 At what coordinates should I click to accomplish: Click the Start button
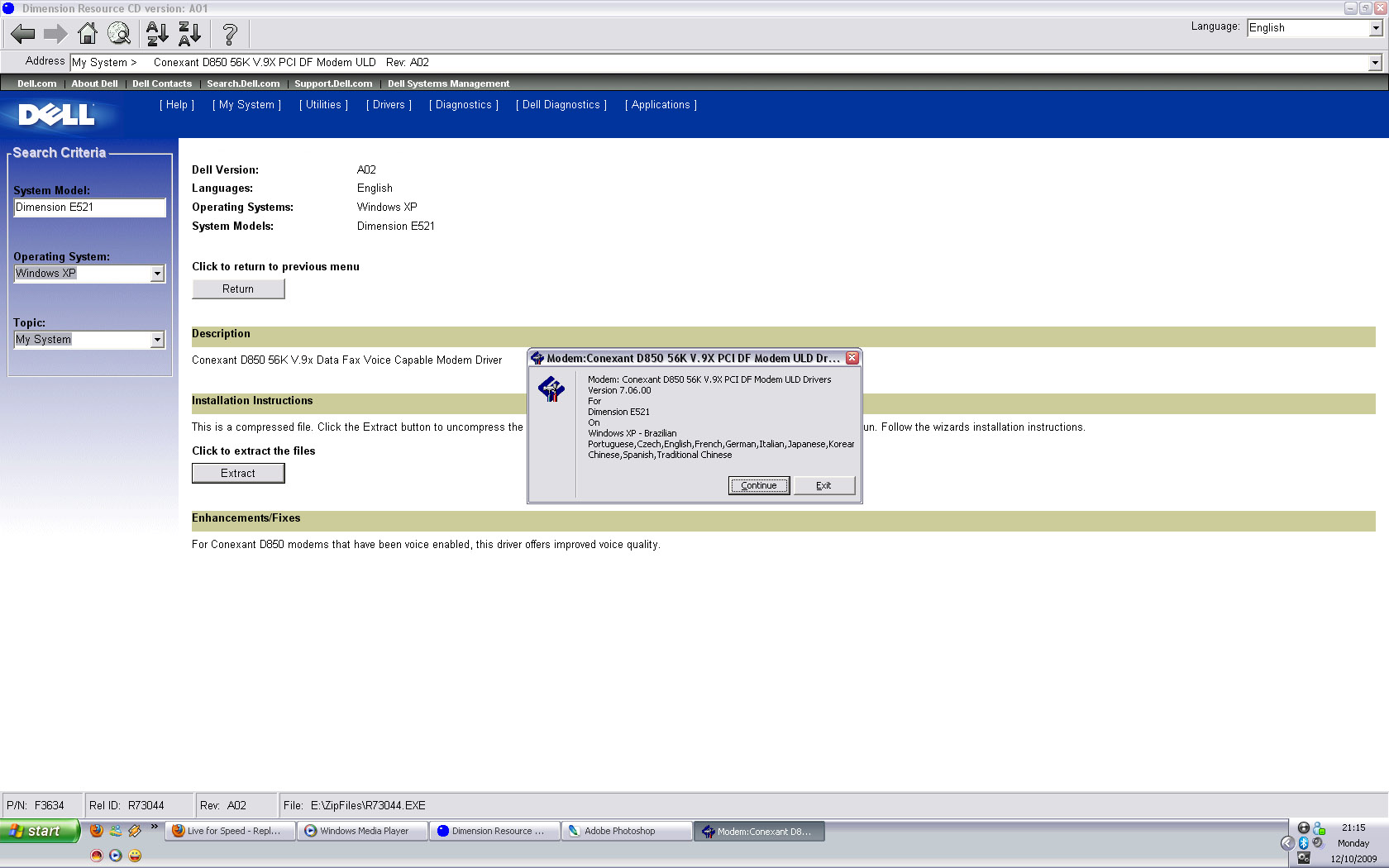click(40, 831)
